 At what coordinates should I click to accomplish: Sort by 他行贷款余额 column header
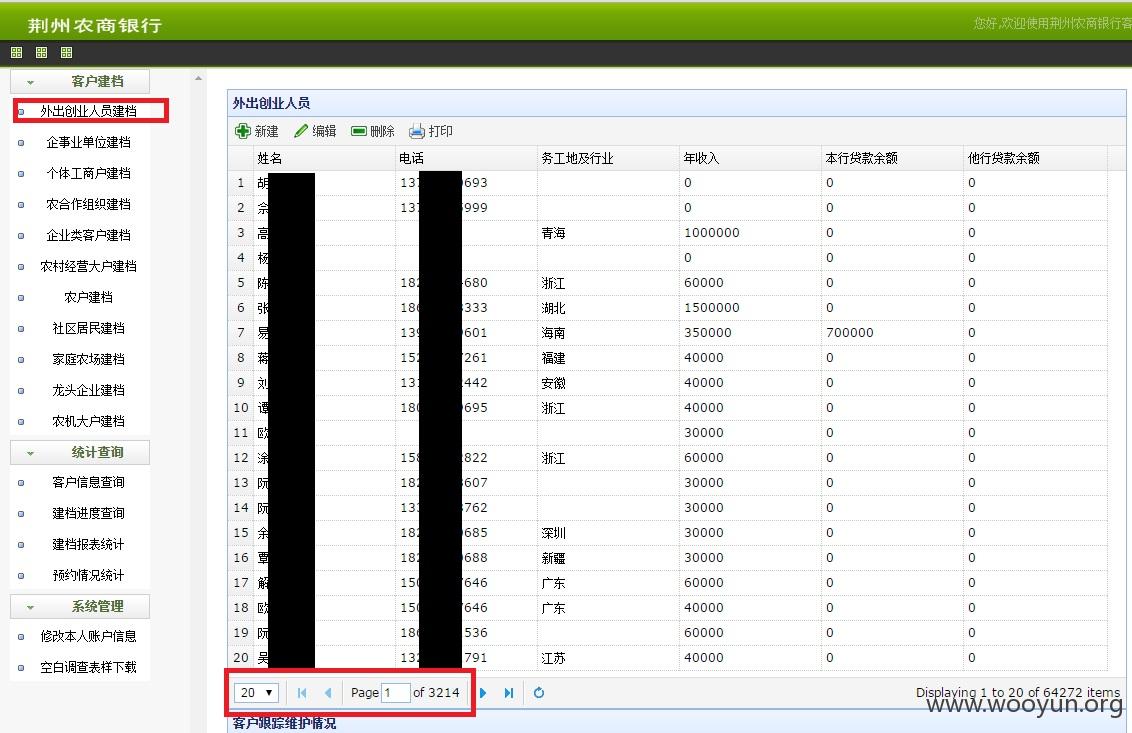point(1035,158)
